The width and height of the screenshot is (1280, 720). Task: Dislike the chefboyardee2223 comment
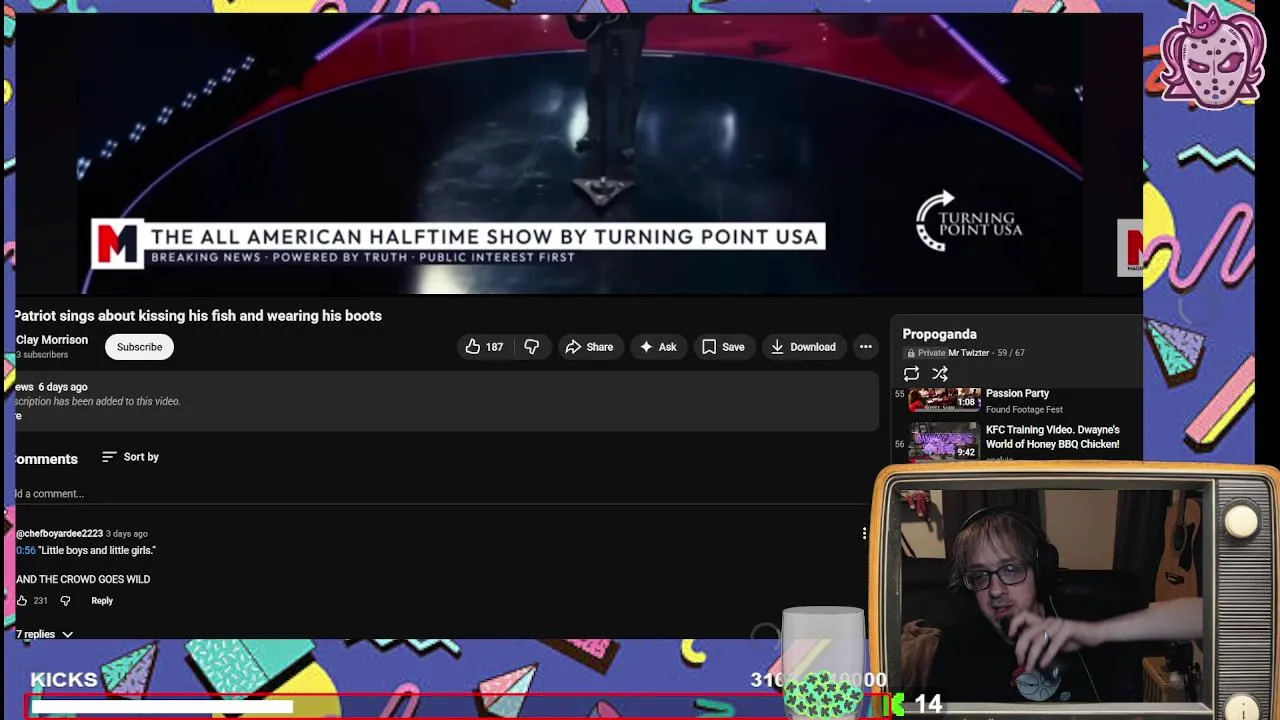click(65, 601)
